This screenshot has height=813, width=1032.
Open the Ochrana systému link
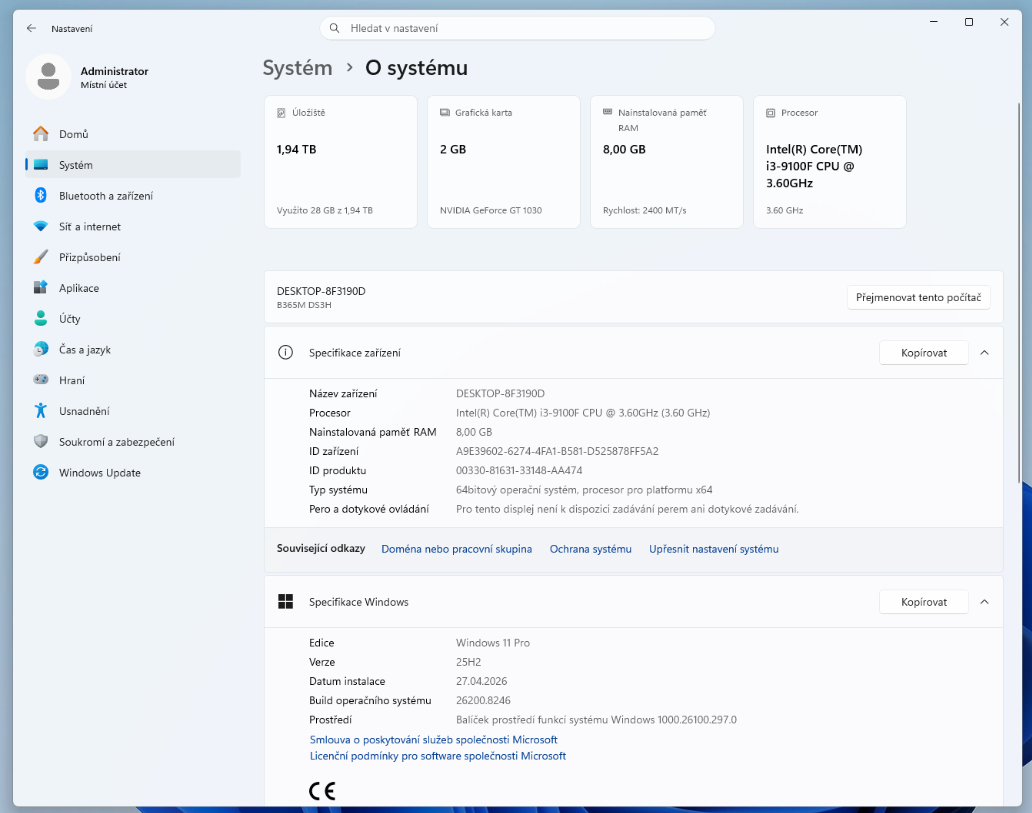[590, 549]
